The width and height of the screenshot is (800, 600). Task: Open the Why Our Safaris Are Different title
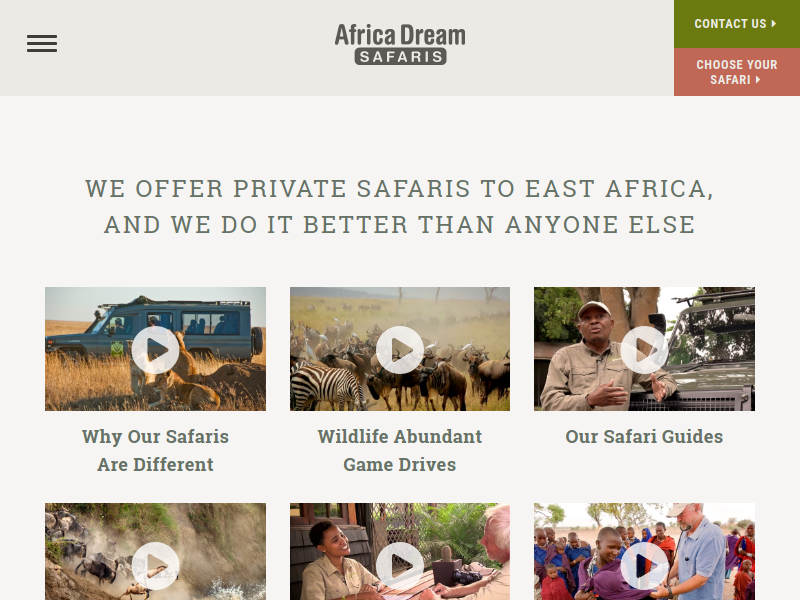(155, 451)
